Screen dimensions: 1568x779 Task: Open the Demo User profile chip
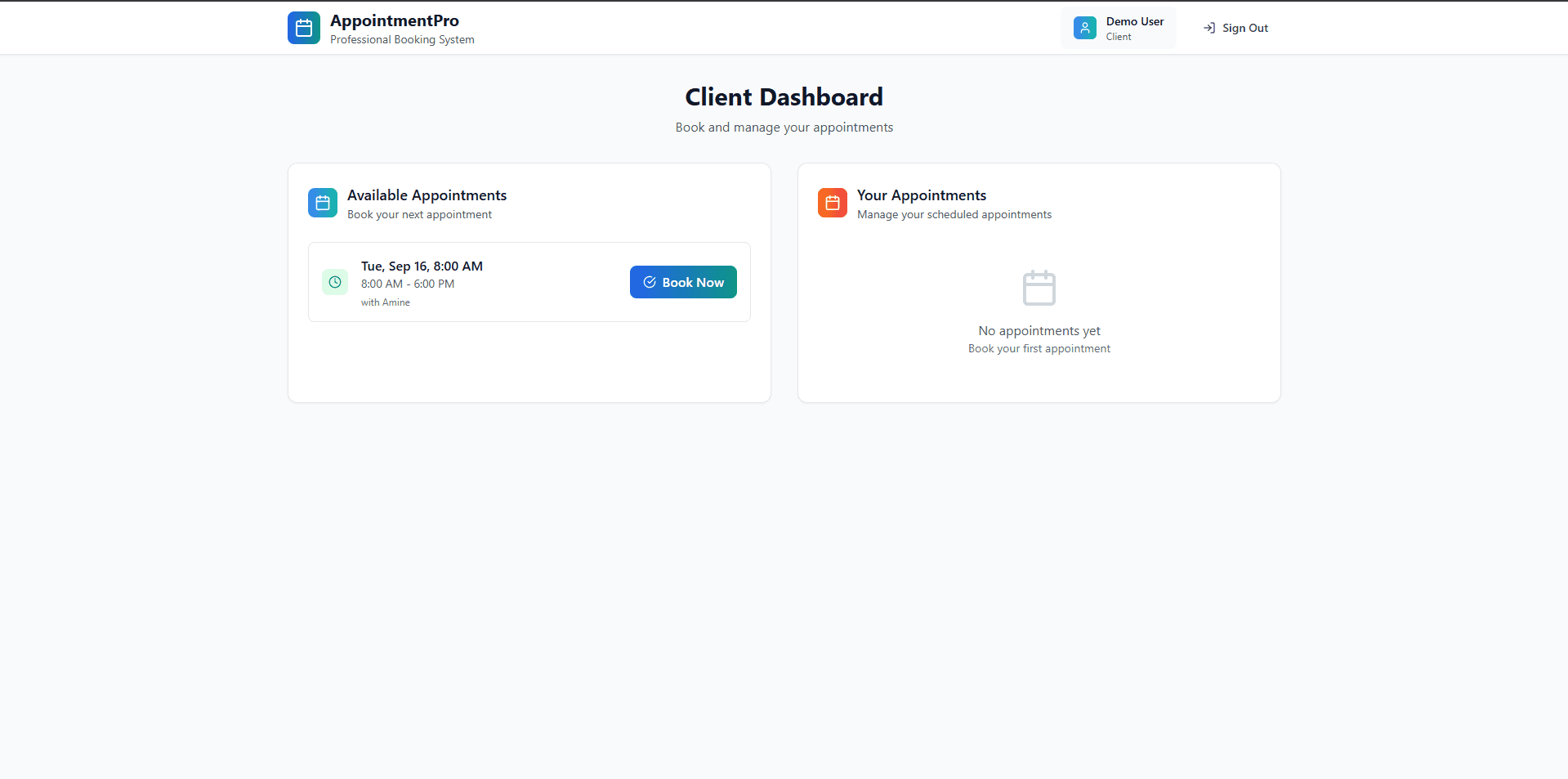1119,28
